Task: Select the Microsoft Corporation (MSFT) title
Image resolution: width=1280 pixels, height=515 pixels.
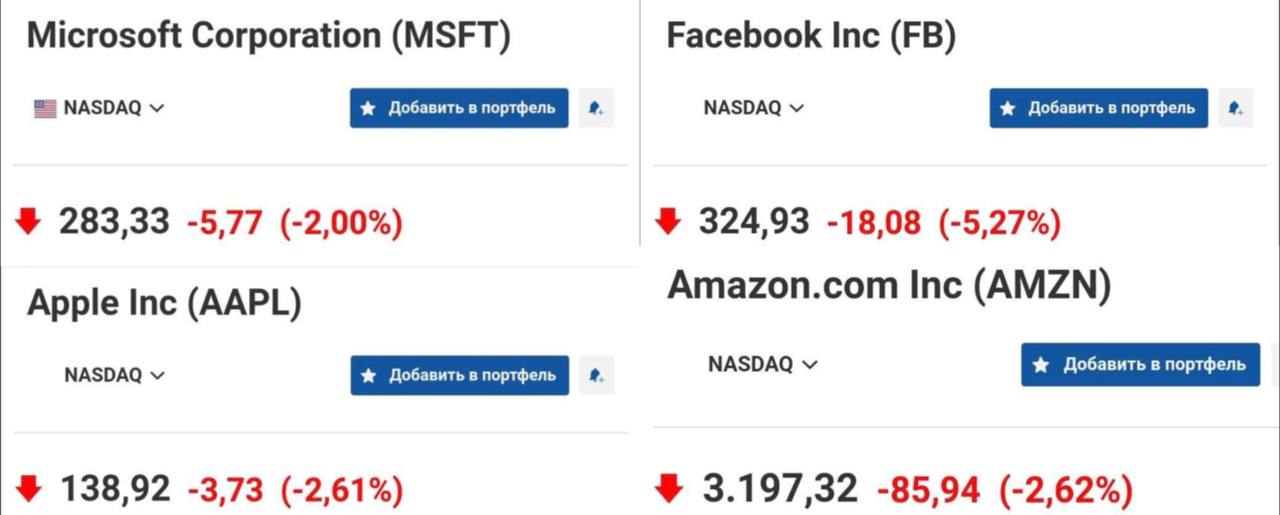Action: click(x=269, y=36)
